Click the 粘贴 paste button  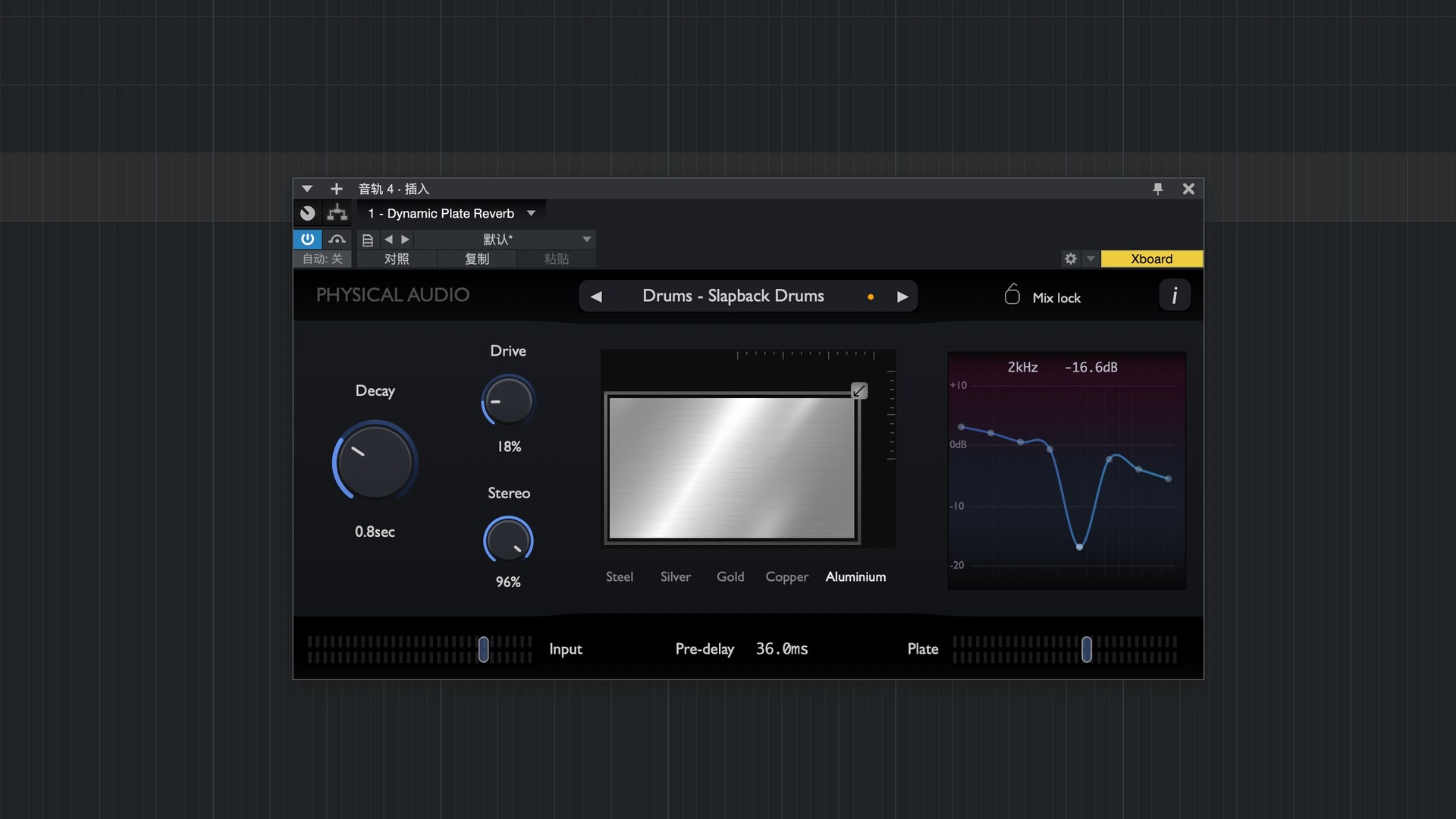[x=557, y=259]
